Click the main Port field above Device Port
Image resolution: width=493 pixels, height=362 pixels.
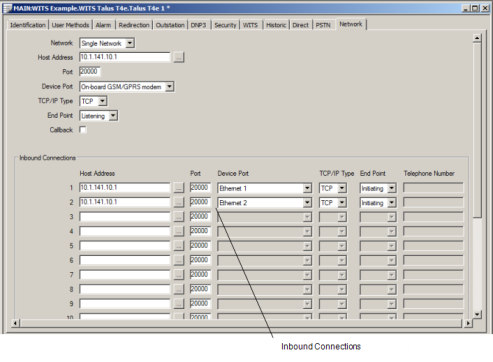[x=89, y=72]
